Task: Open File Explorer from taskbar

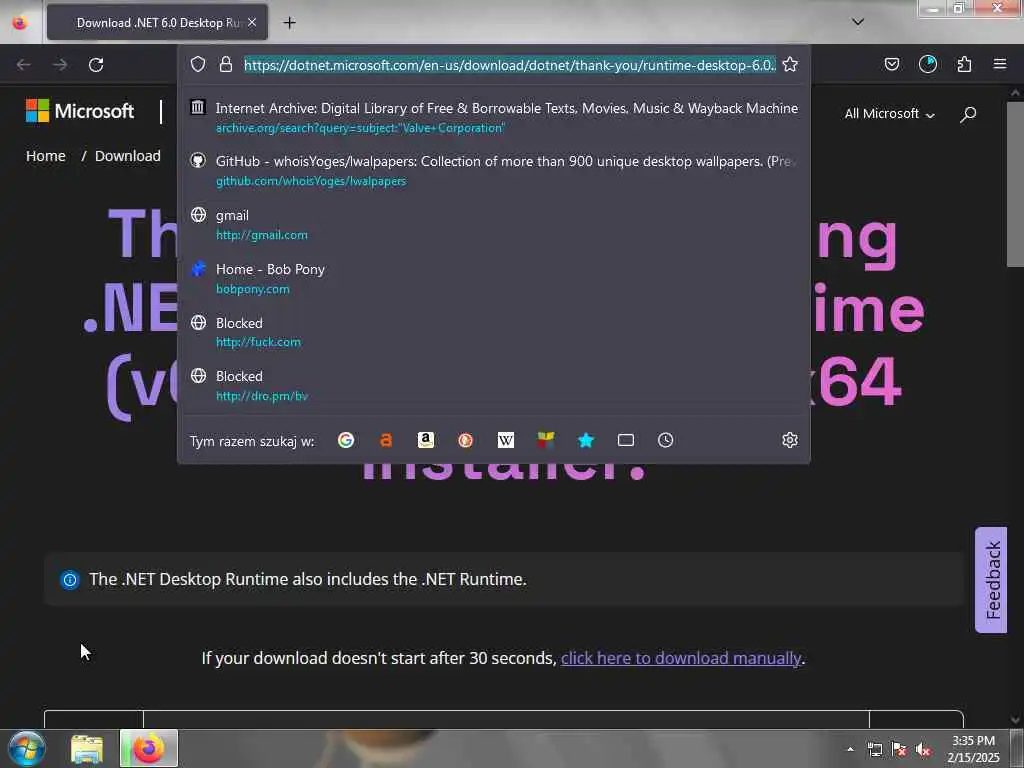Action: [x=87, y=749]
